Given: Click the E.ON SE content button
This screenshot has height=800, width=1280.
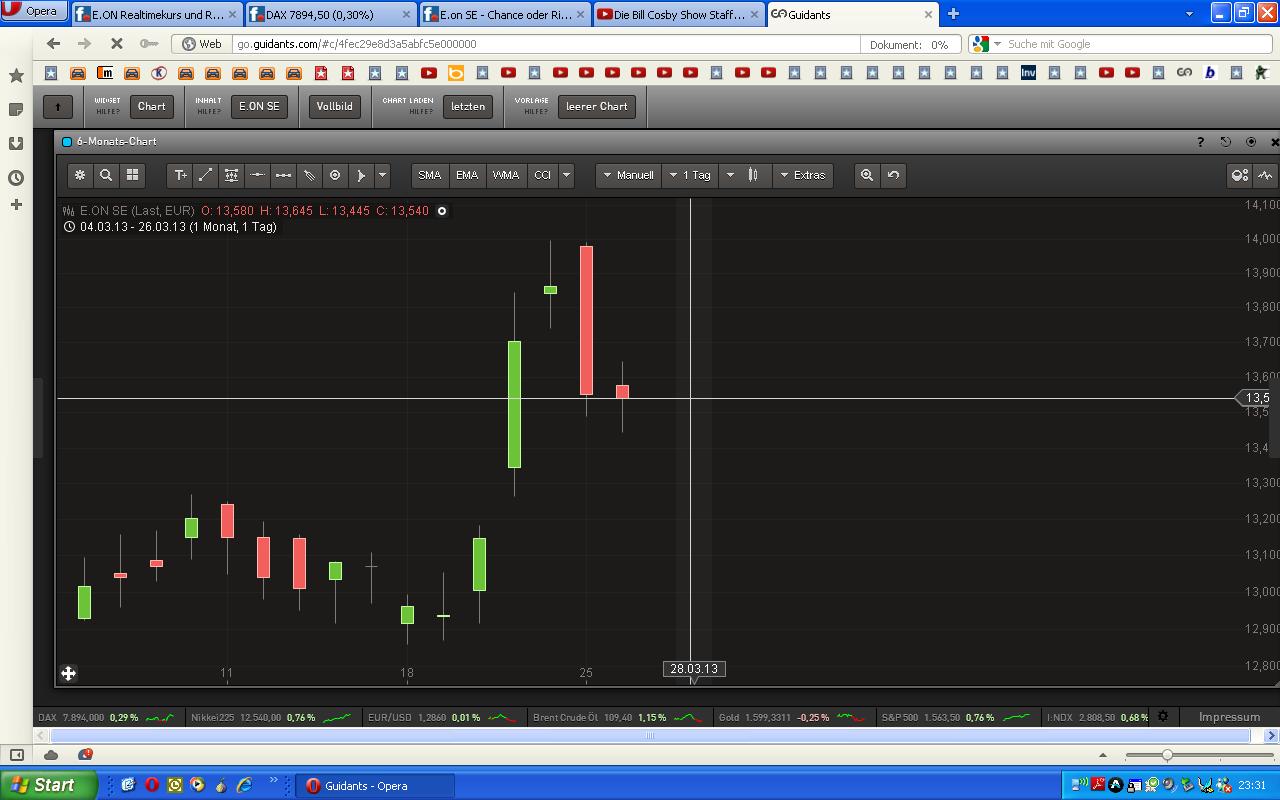Looking at the screenshot, I should (259, 106).
